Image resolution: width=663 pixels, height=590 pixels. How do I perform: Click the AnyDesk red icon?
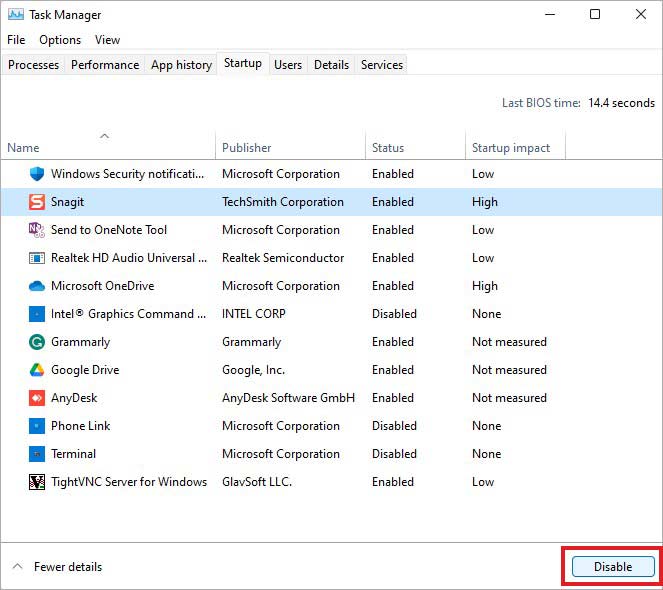(x=37, y=398)
